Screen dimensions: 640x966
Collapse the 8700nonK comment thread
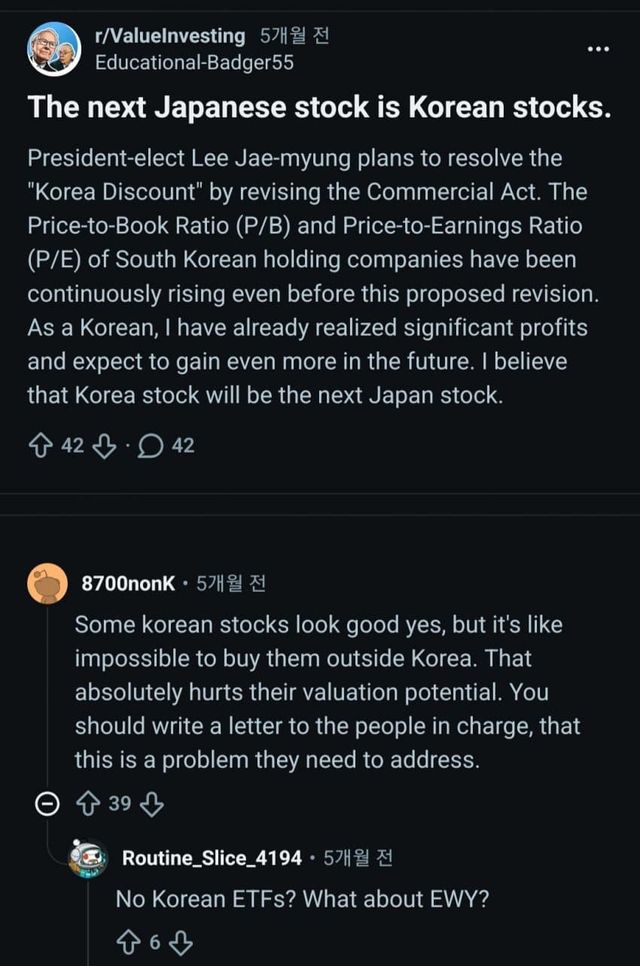point(45,805)
